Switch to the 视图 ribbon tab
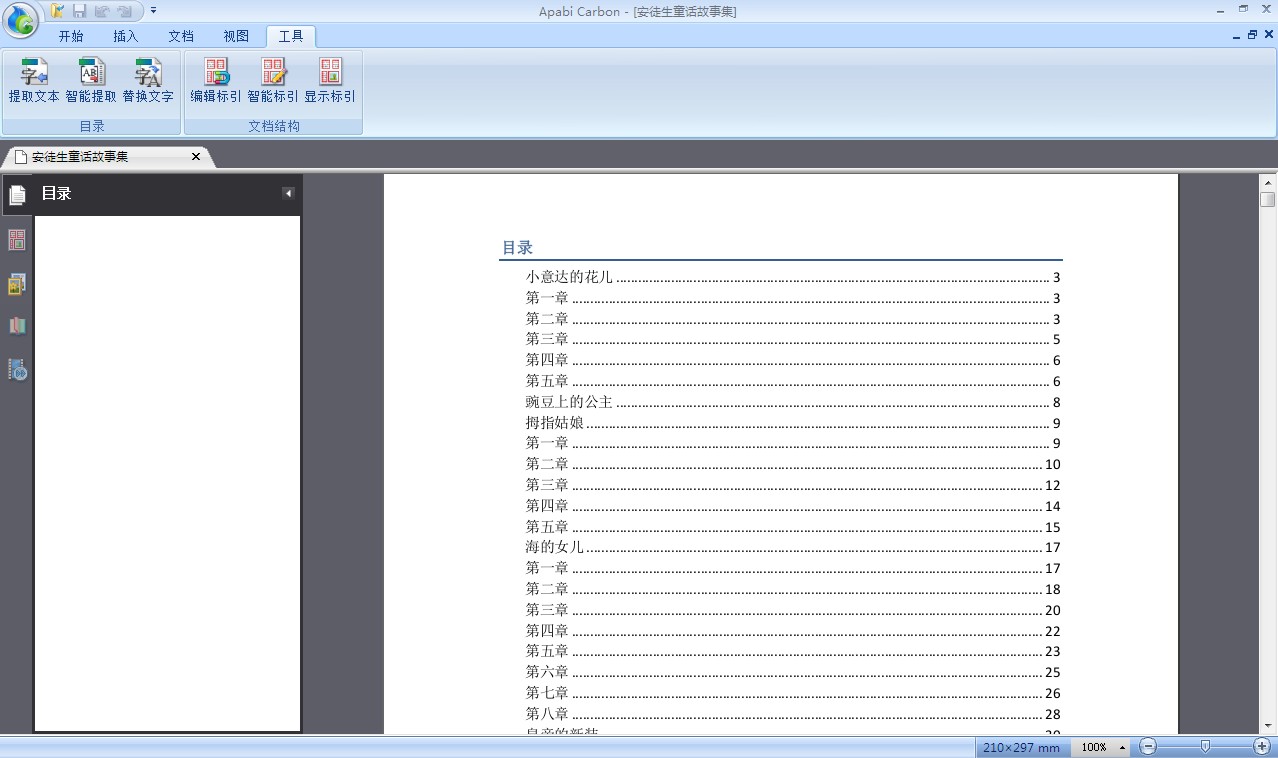 pyautogui.click(x=236, y=36)
